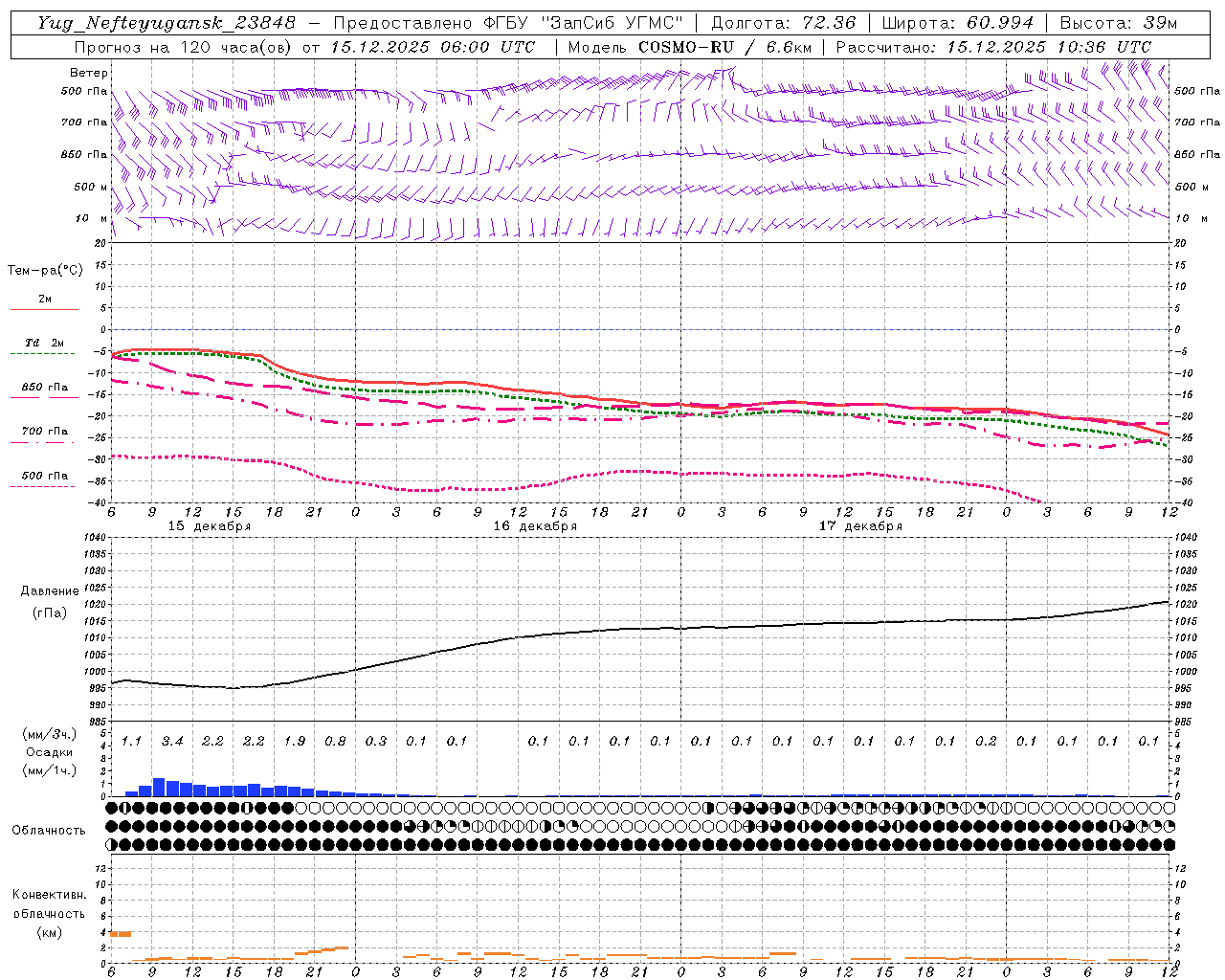
Task: Click the 0.2 precipitation total value
Action: [986, 741]
